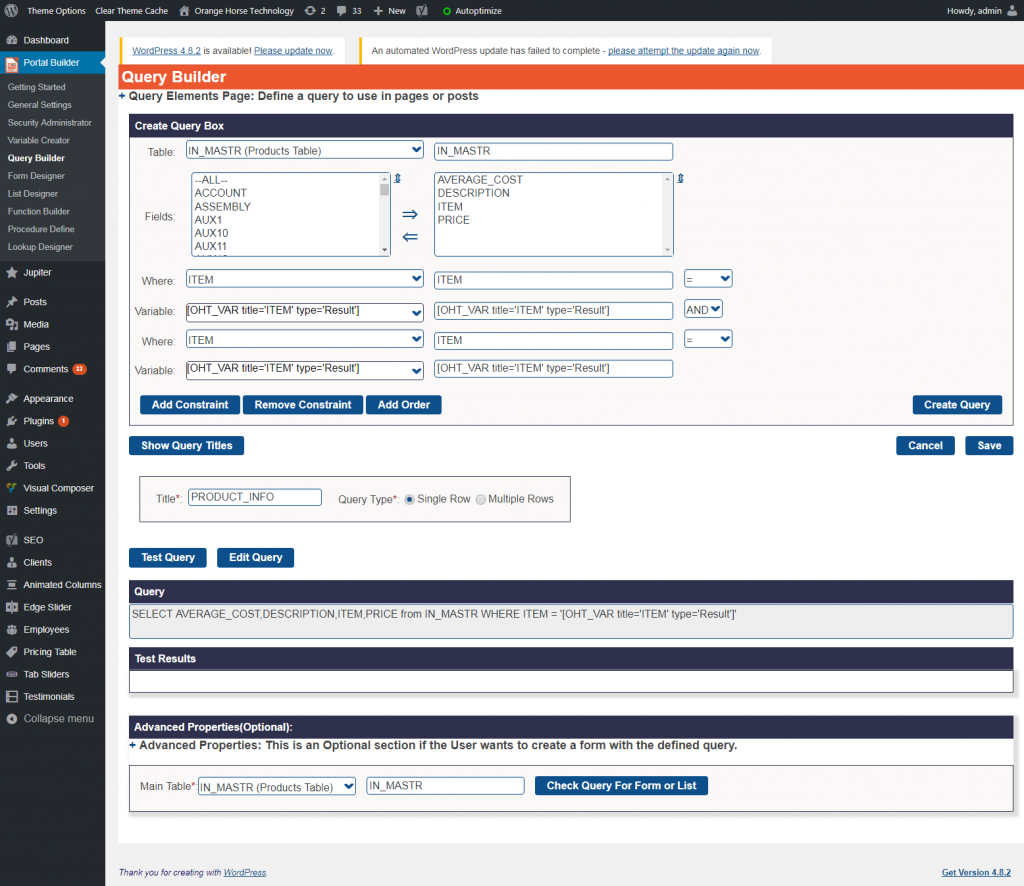Screen dimensions: 1024x886
Task: Click the Show Query Titles button
Action: 187,445
